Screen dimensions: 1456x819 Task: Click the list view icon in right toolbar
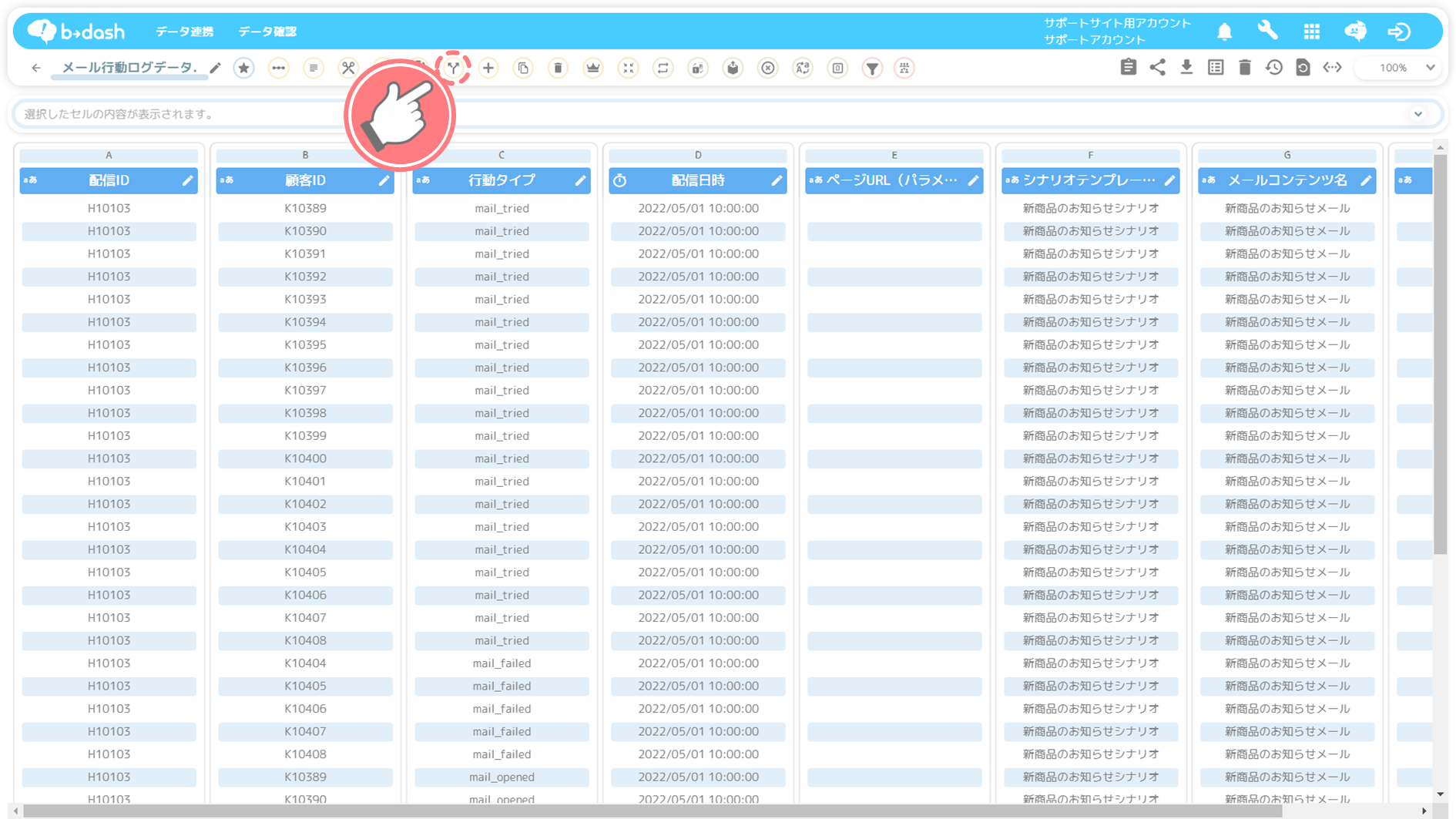click(x=1216, y=67)
